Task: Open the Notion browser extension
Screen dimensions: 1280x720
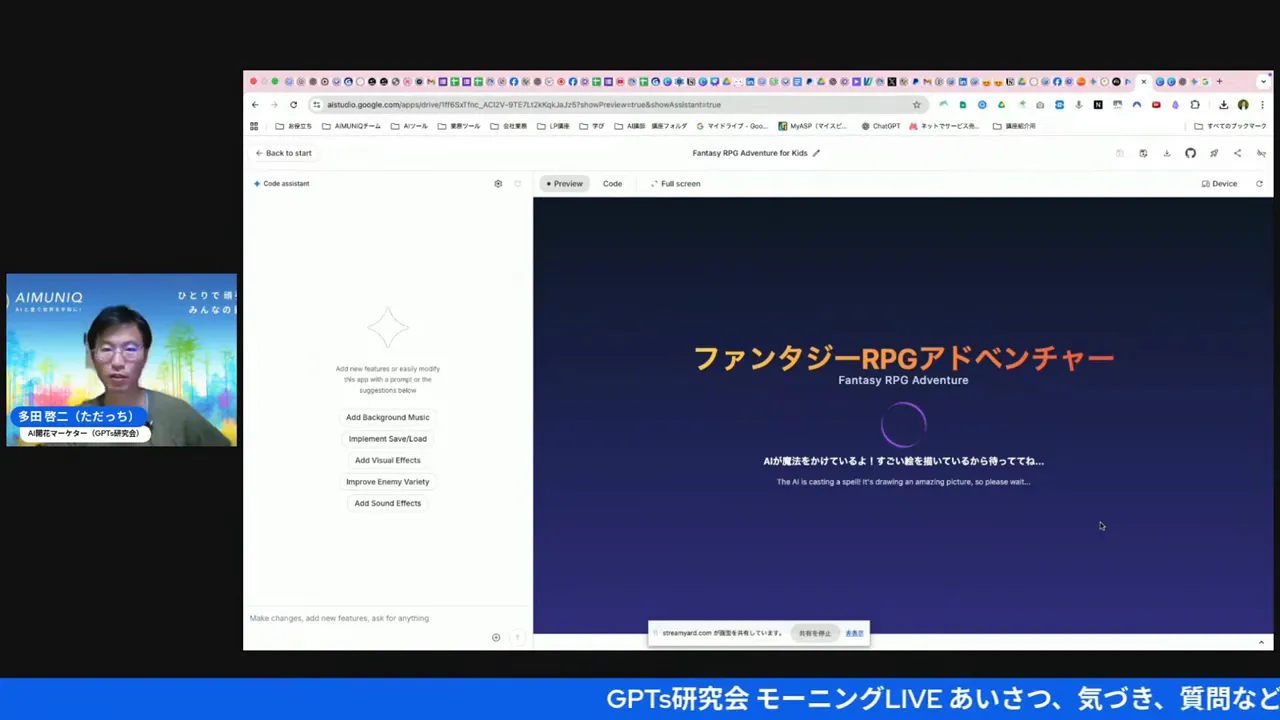Action: (x=1098, y=104)
